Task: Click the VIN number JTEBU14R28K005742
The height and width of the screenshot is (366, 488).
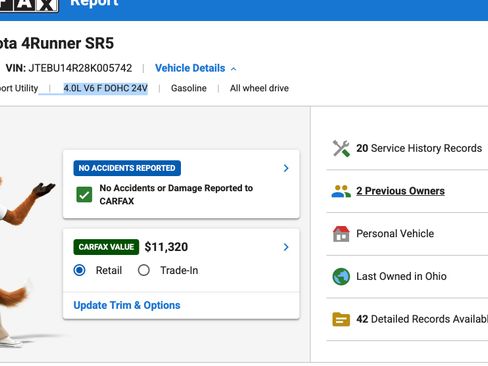Action: [x=80, y=68]
